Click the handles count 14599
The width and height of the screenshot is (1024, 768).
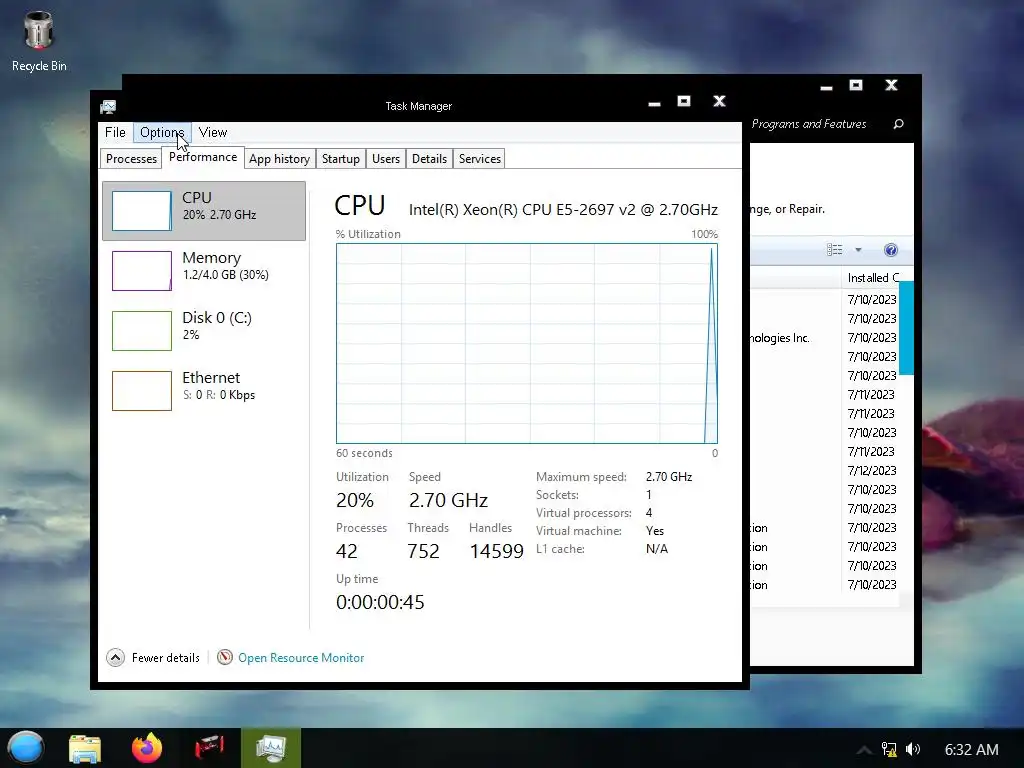click(496, 551)
